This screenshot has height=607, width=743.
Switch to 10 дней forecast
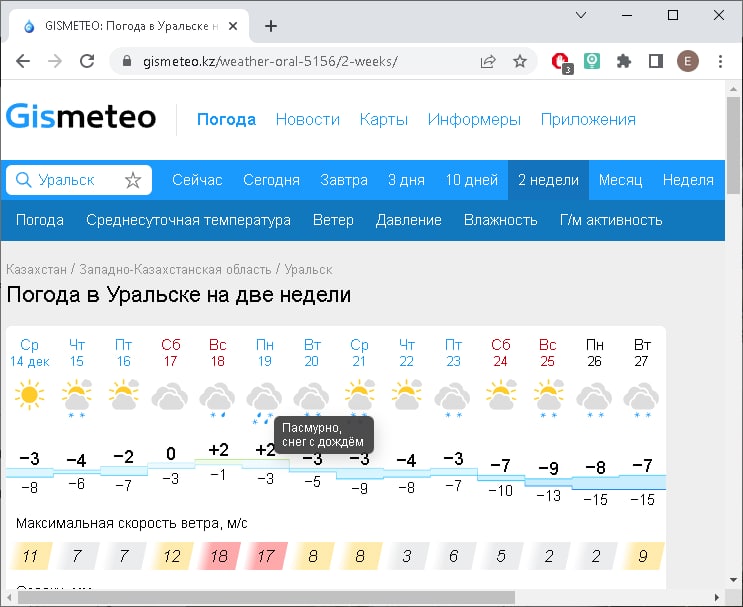(x=471, y=180)
